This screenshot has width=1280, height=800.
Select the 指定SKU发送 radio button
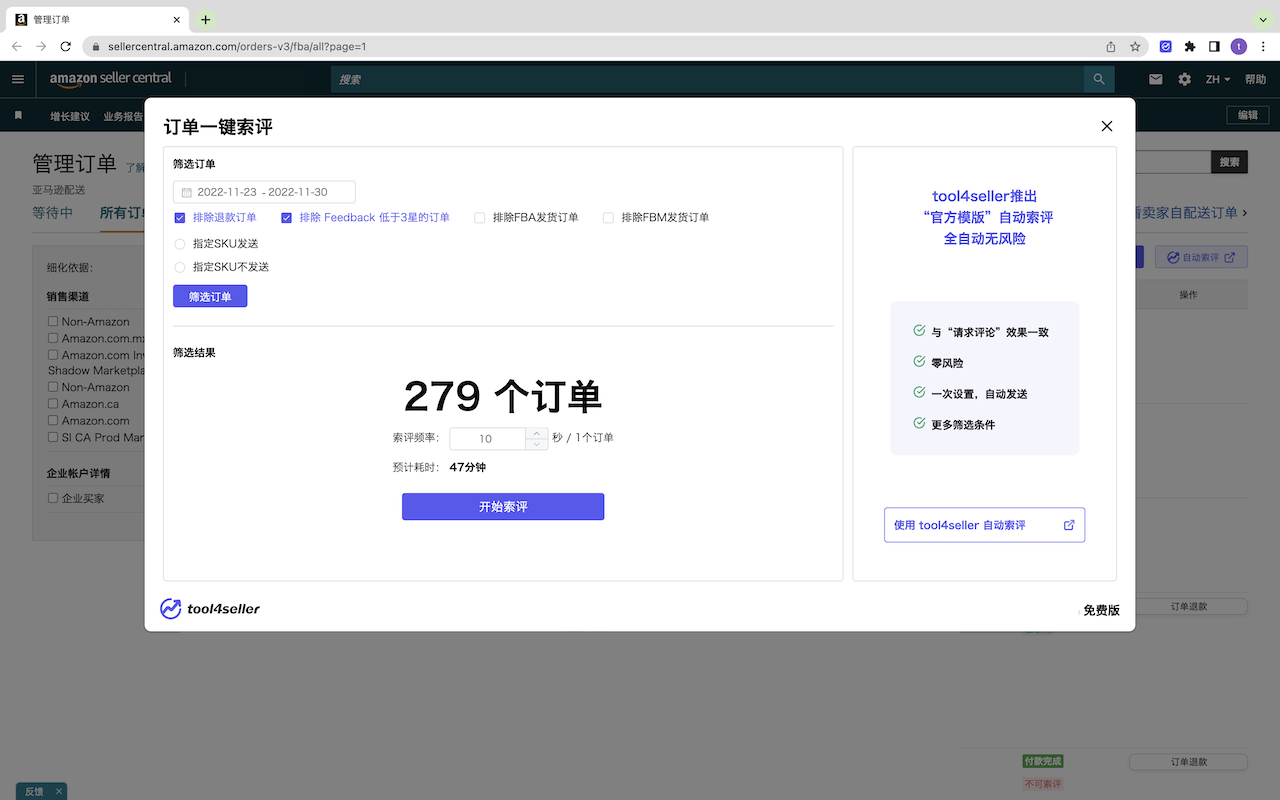pos(180,243)
